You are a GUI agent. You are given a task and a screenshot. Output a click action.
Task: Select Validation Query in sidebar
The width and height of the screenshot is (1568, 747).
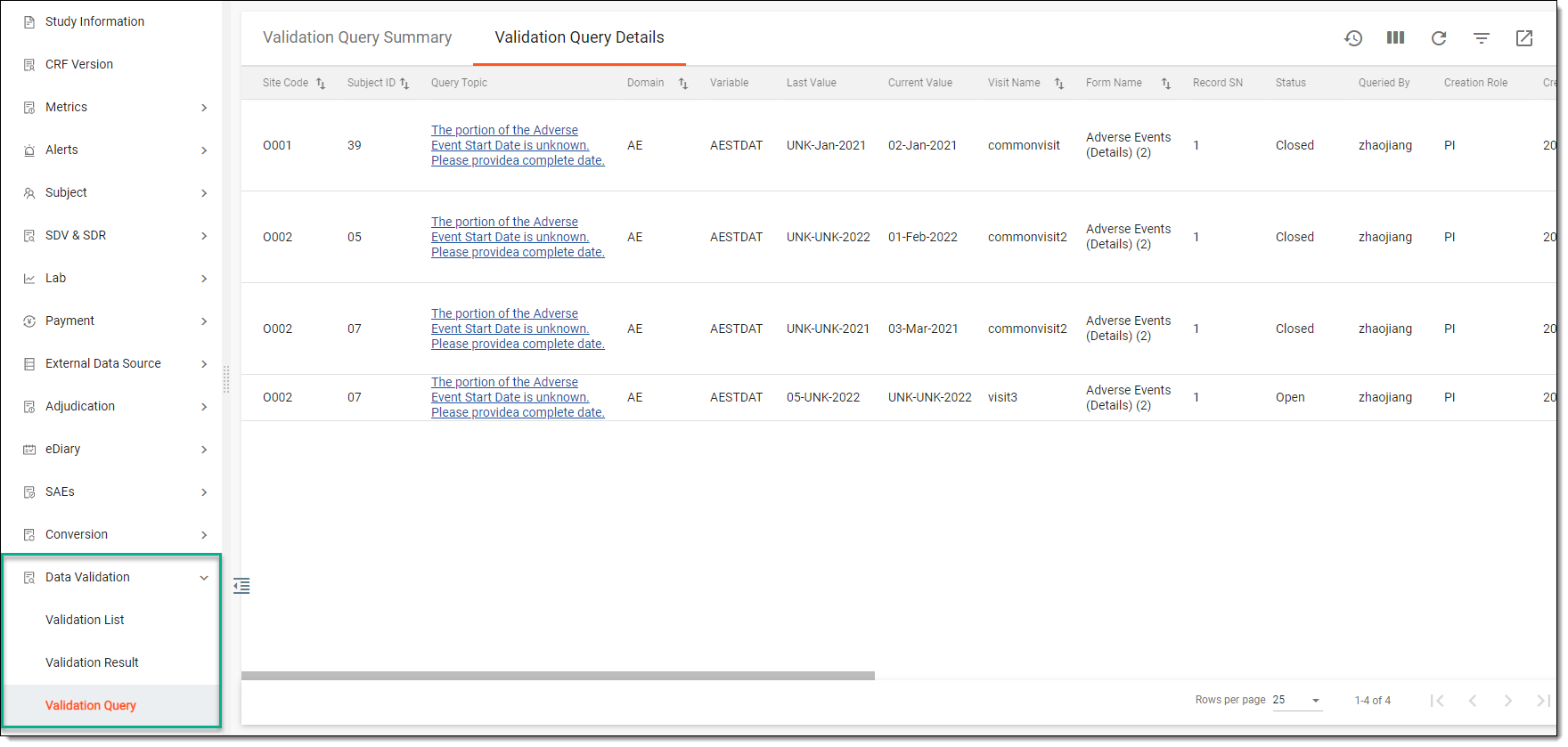(91, 705)
